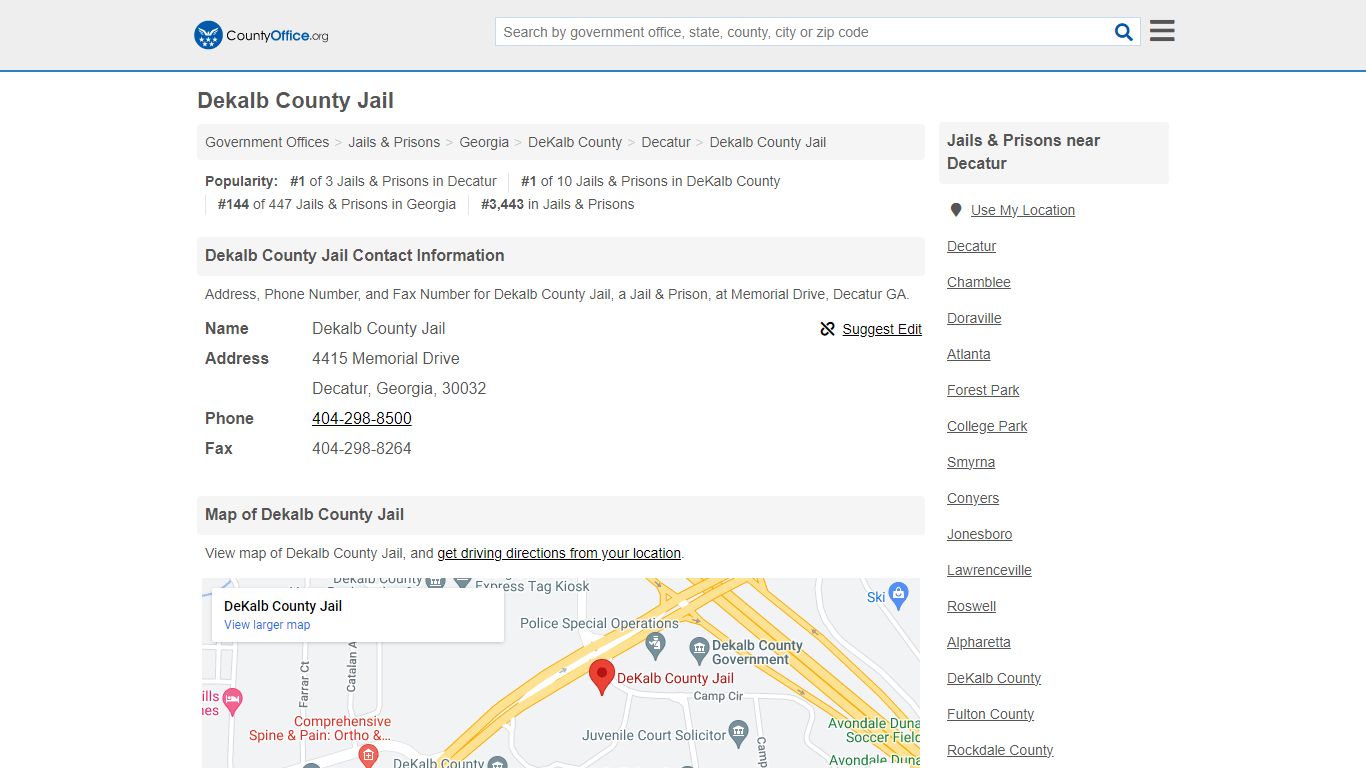
Task: Click Map of Dekalb County Jail heading
Action: pos(304,514)
